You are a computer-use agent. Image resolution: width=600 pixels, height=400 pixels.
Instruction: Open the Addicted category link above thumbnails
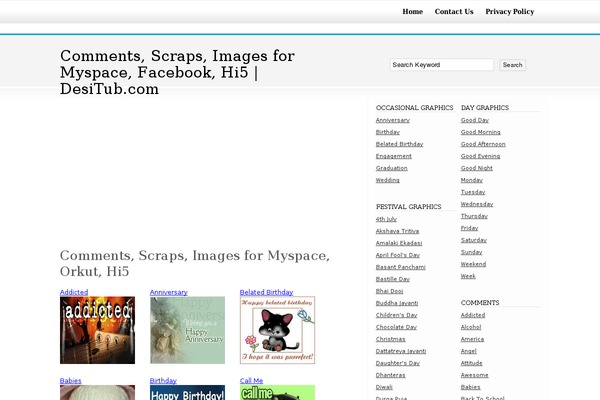pos(74,292)
